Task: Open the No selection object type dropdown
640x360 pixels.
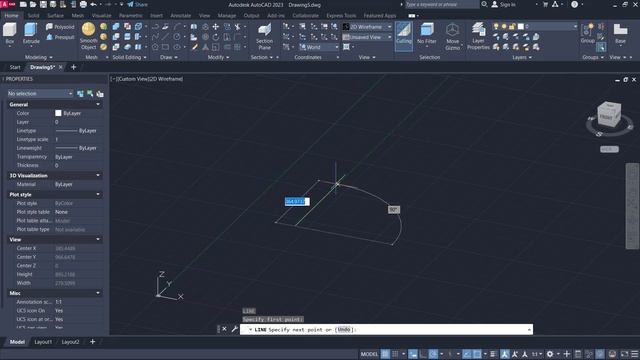Action: (40, 93)
